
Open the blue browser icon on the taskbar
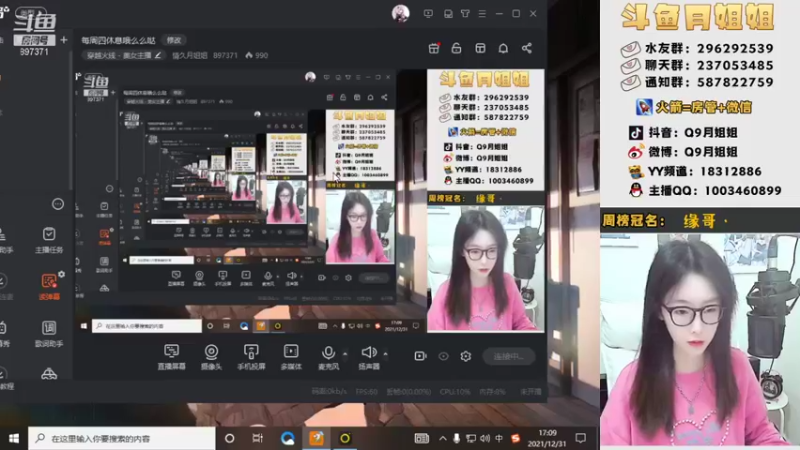[288, 438]
